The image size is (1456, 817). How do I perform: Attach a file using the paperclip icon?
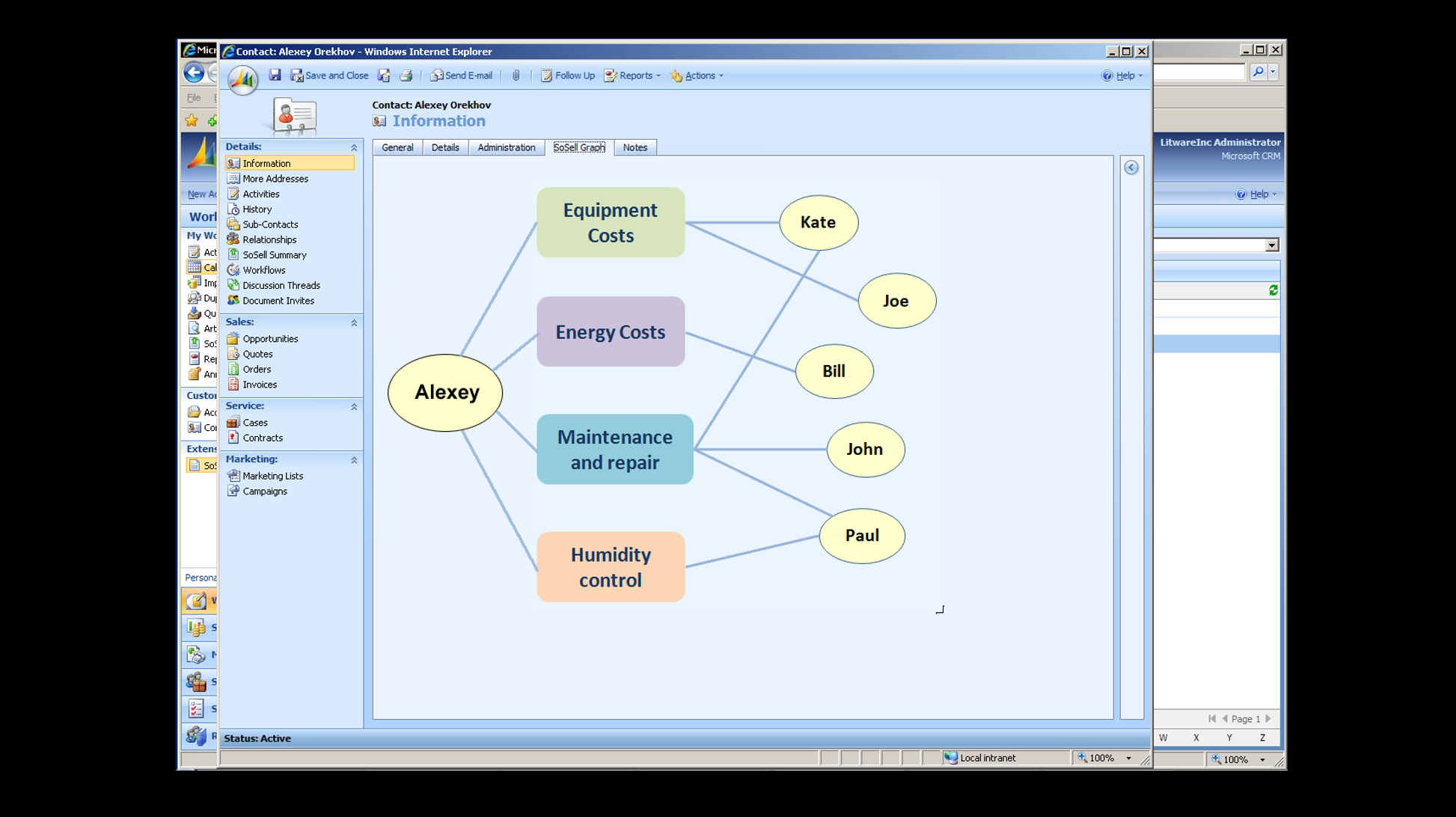pyautogui.click(x=516, y=75)
